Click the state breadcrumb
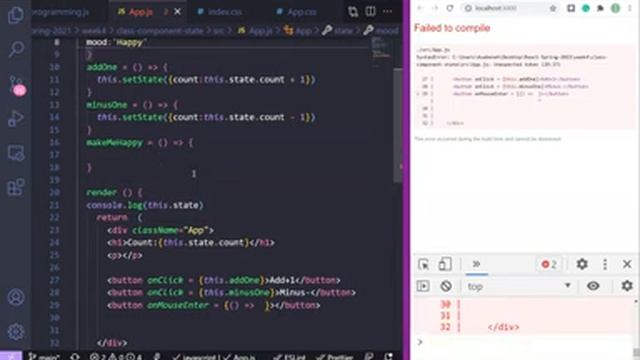The height and width of the screenshot is (360, 640). (338, 31)
